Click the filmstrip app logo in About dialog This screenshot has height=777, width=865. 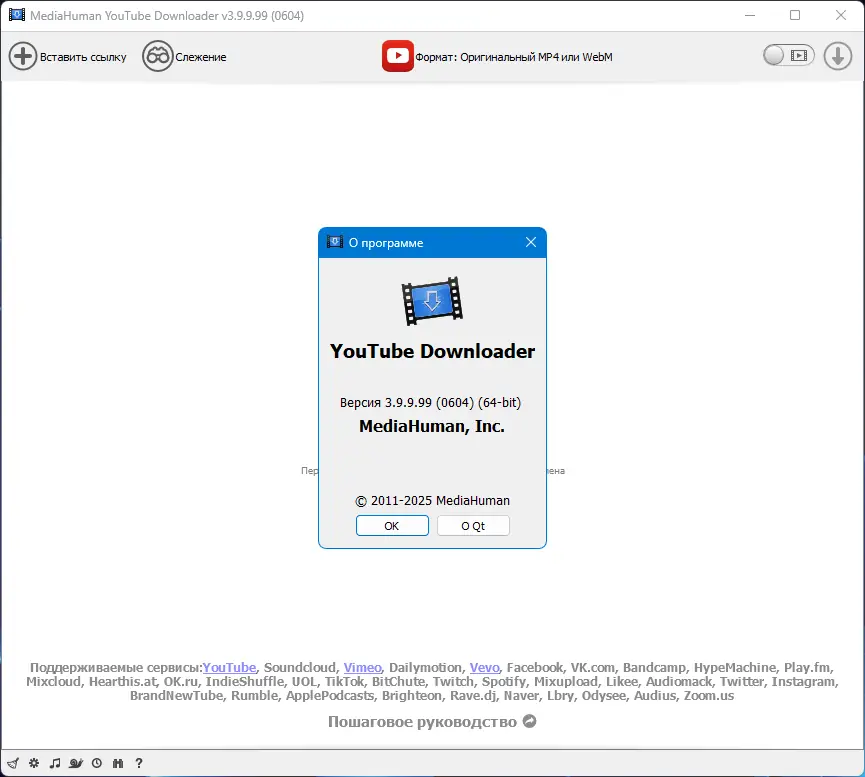432,301
